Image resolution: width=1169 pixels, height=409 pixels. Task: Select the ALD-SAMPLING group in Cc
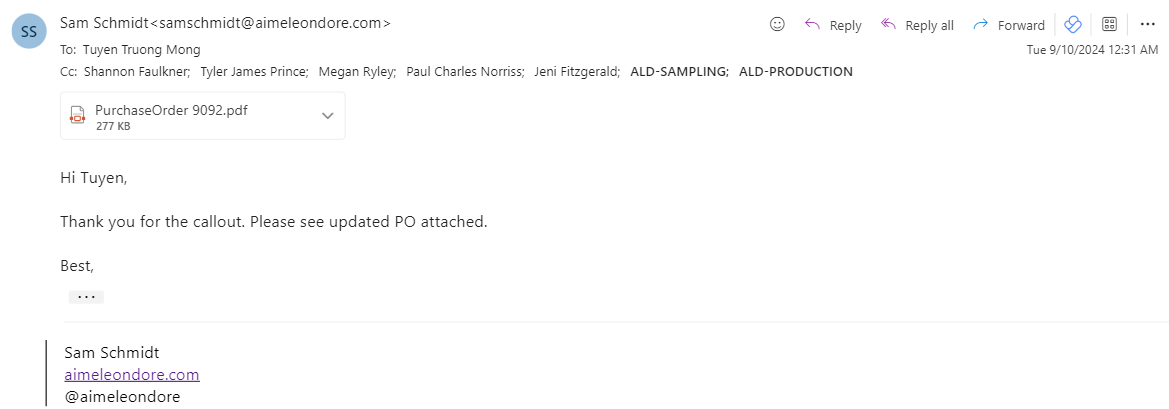[x=679, y=72]
